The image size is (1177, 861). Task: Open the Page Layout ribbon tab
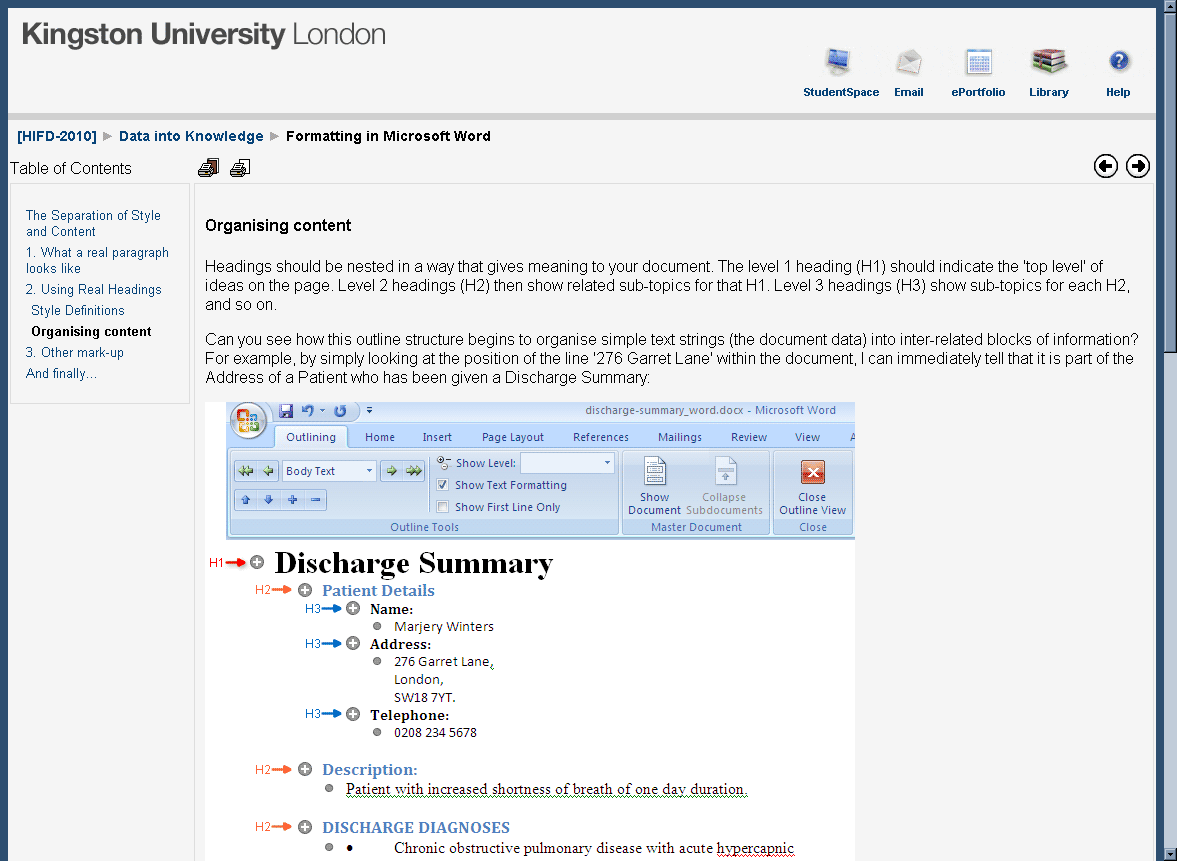(513, 437)
